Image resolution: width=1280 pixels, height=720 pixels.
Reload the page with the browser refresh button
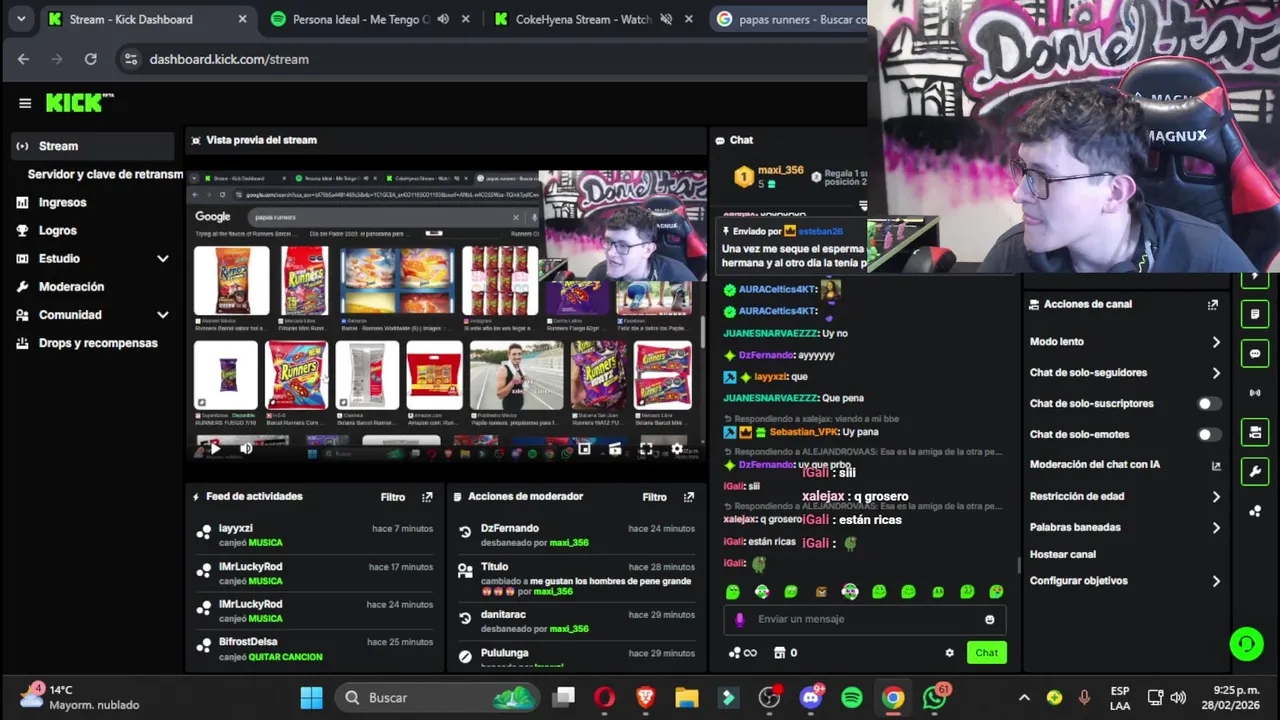pos(91,59)
